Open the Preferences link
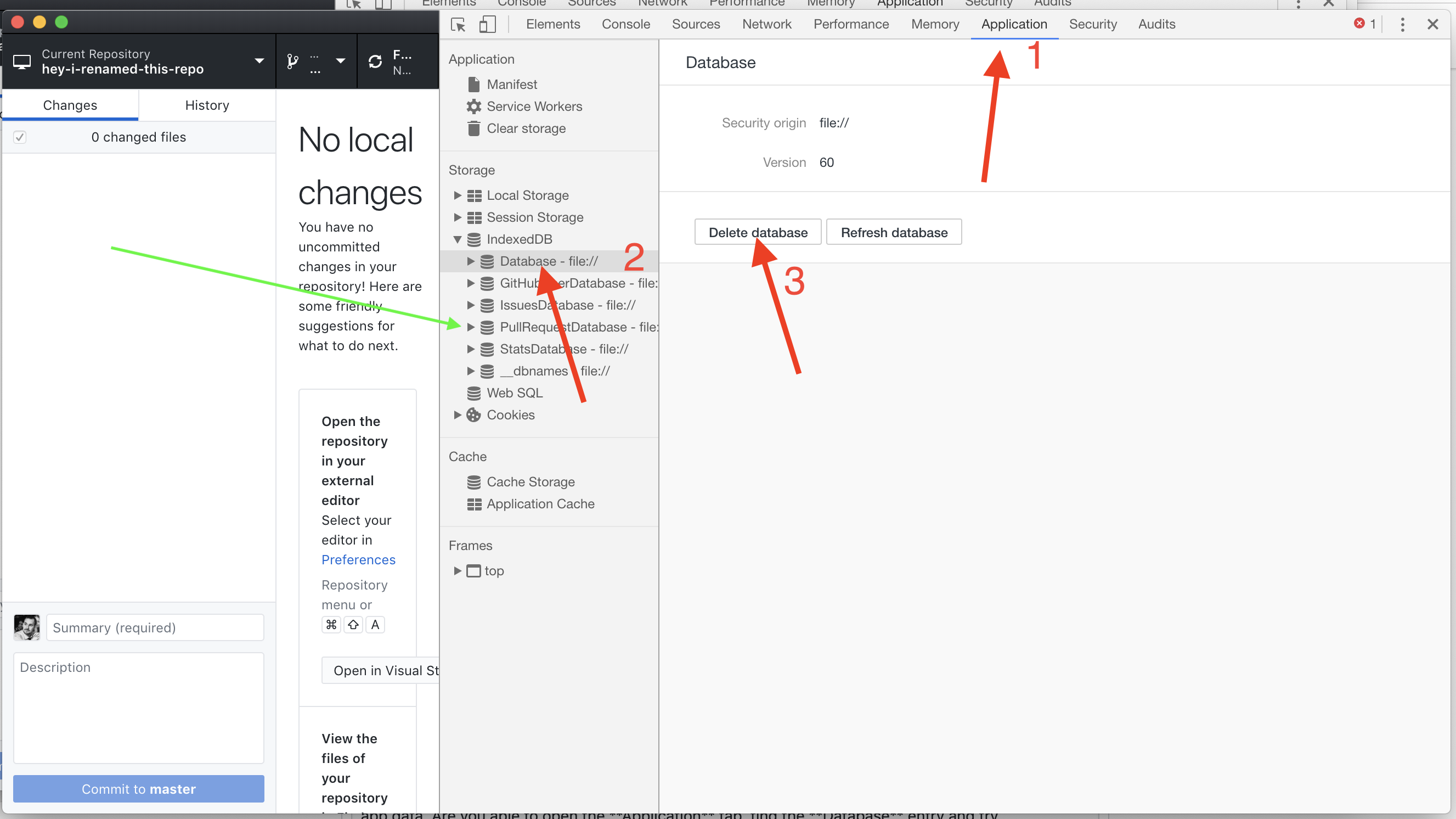Screen dimensions: 1456x819 pos(358,559)
